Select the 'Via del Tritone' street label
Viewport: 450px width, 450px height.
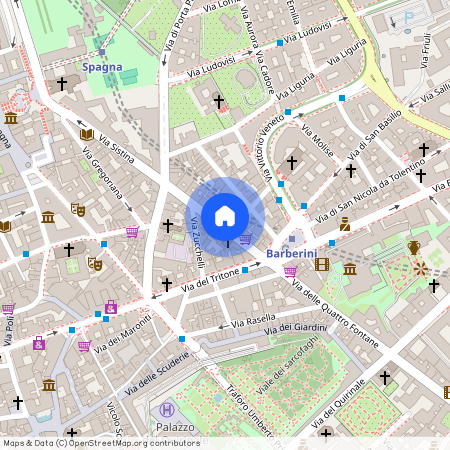click(210, 280)
